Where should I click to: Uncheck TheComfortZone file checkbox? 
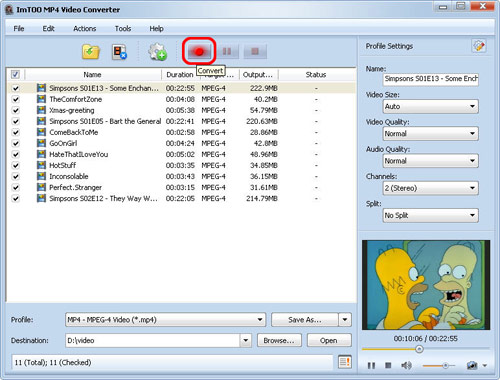(x=15, y=99)
